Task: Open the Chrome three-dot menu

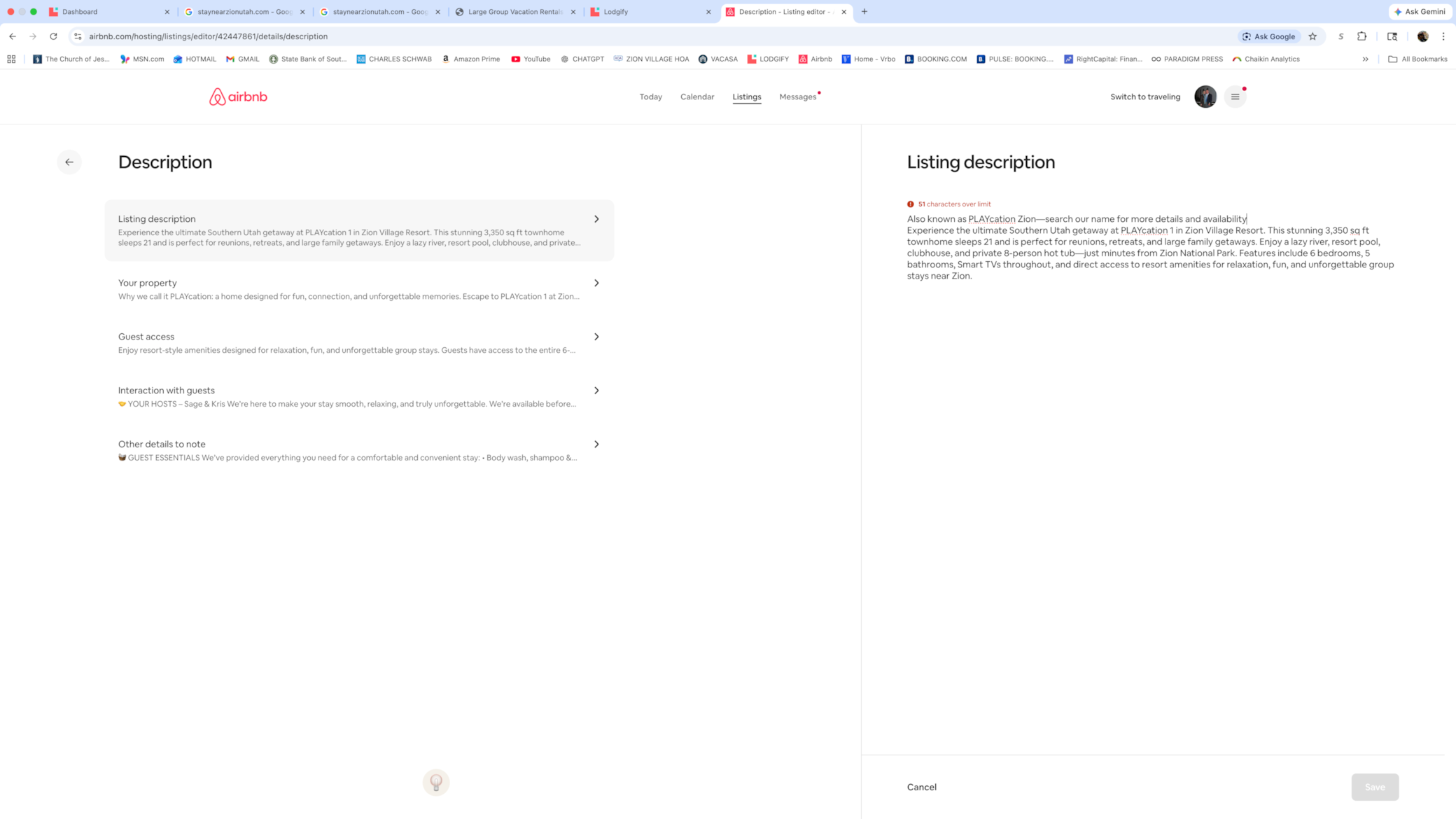Action: pos(1443,36)
